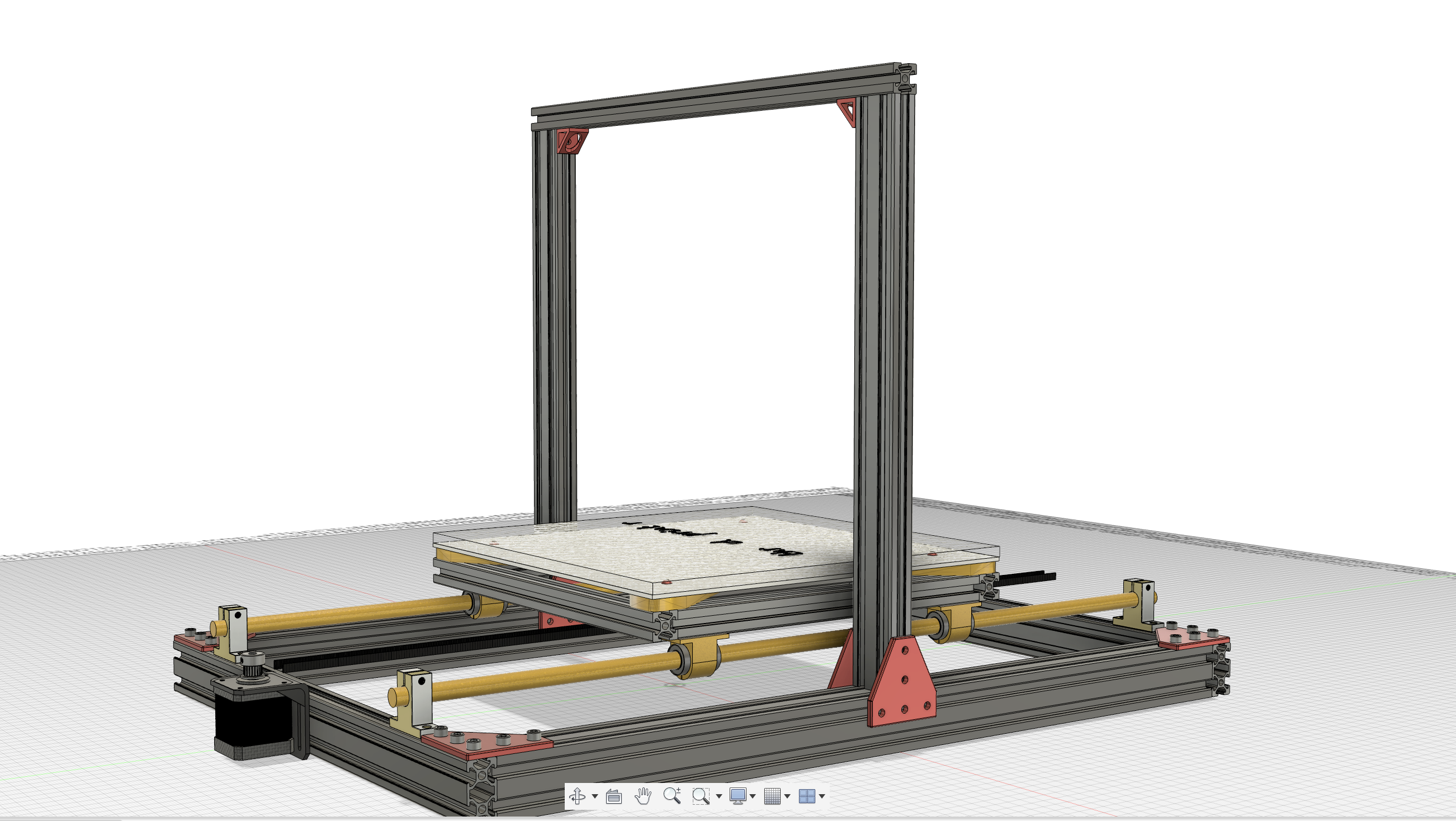Open the Display Settings dropdown arrow
This screenshot has height=821, width=1456.
753,797
